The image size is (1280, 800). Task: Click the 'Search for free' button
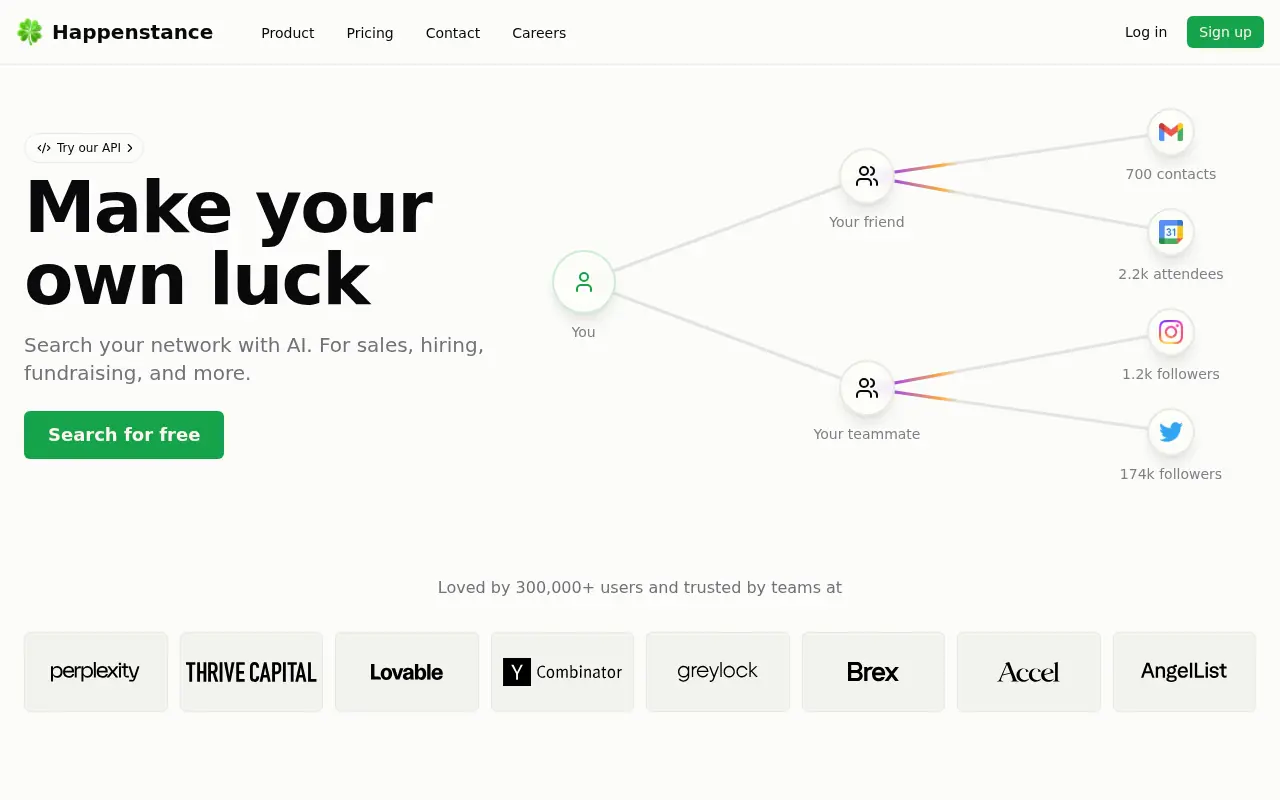pos(124,435)
